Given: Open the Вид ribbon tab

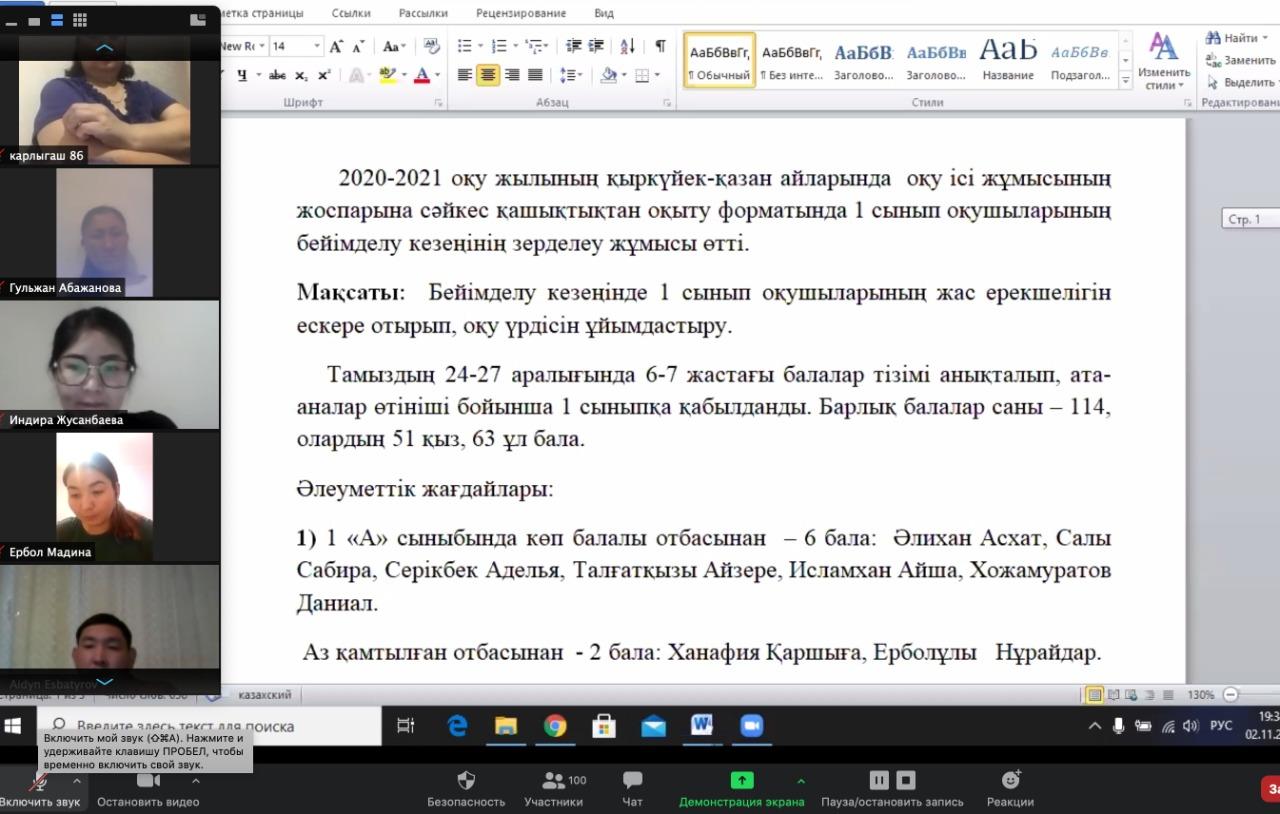Looking at the screenshot, I should [x=604, y=13].
